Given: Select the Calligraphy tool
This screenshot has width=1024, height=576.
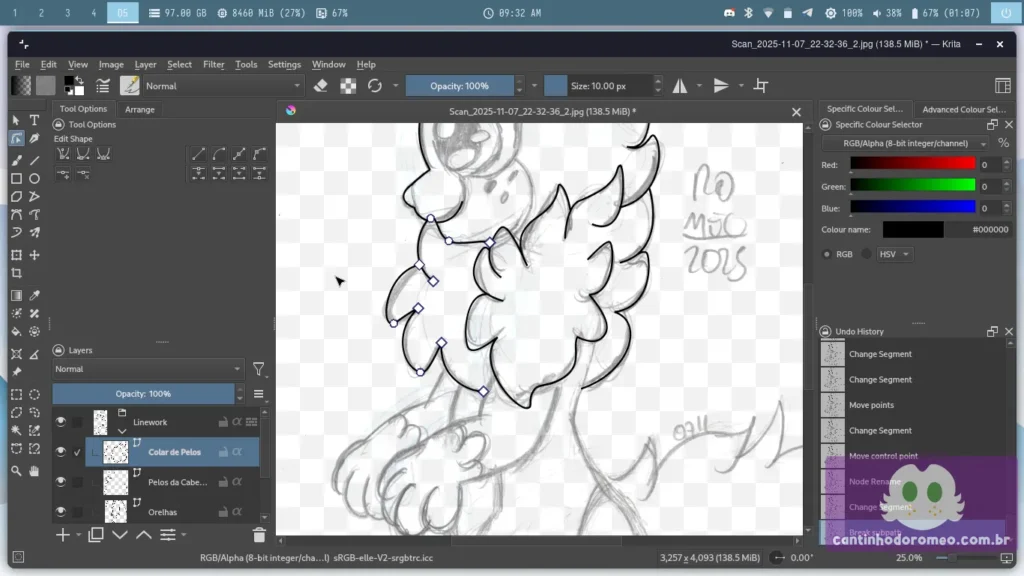Looking at the screenshot, I should (34, 139).
